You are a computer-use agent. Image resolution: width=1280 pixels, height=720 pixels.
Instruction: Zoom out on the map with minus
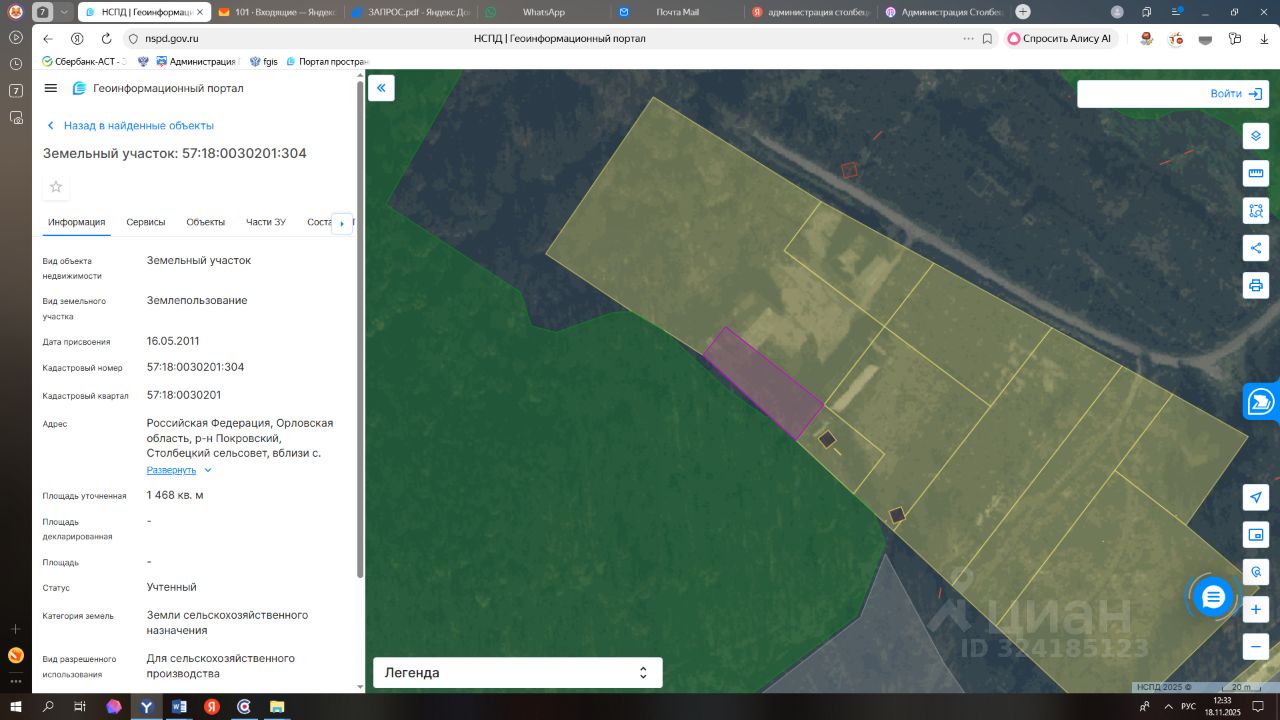click(x=1256, y=646)
